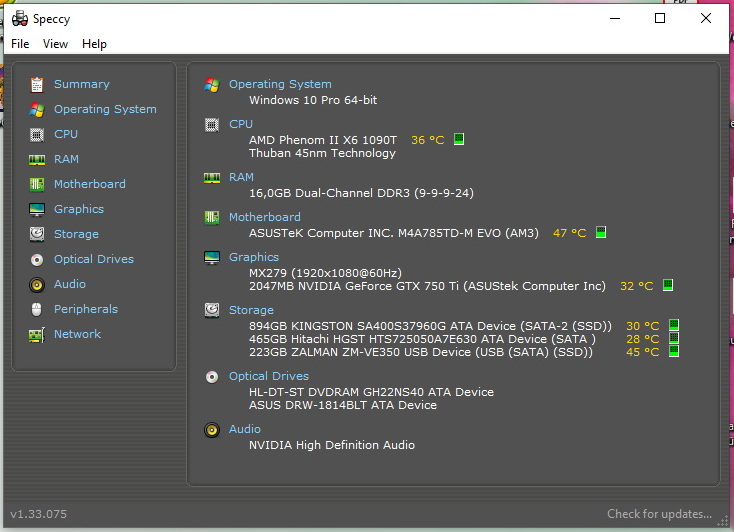Viewport: 734px width, 532px height.
Task: Click the Audio heading link in main panel
Action: [x=244, y=429]
